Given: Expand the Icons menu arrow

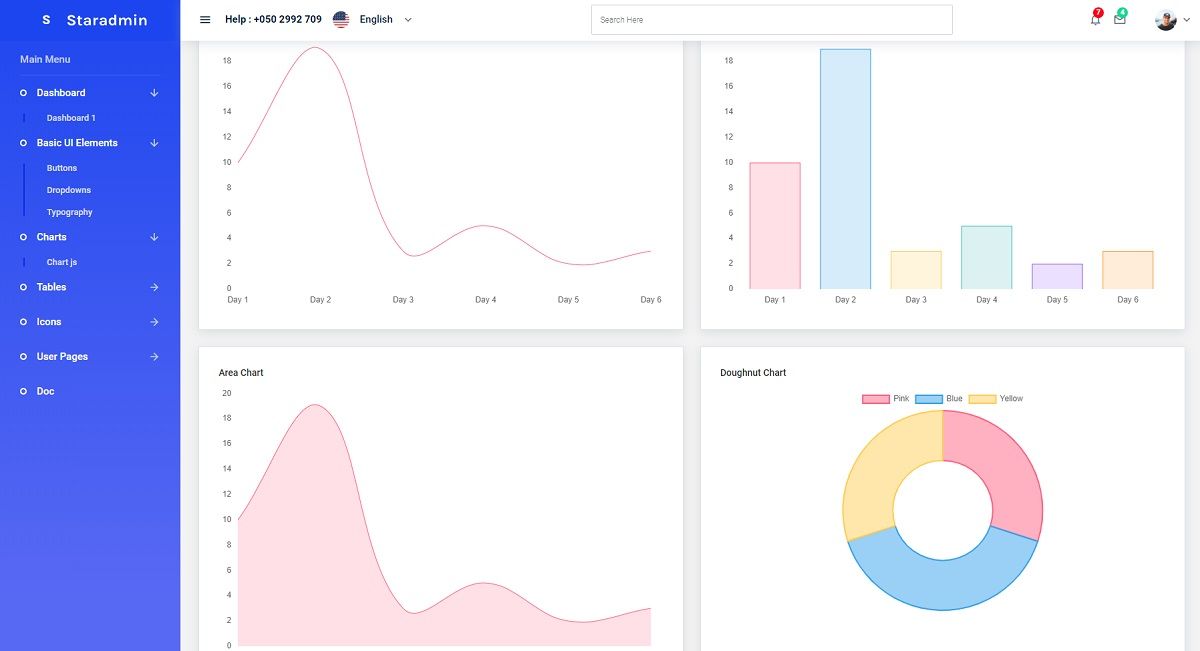Looking at the screenshot, I should click(154, 322).
